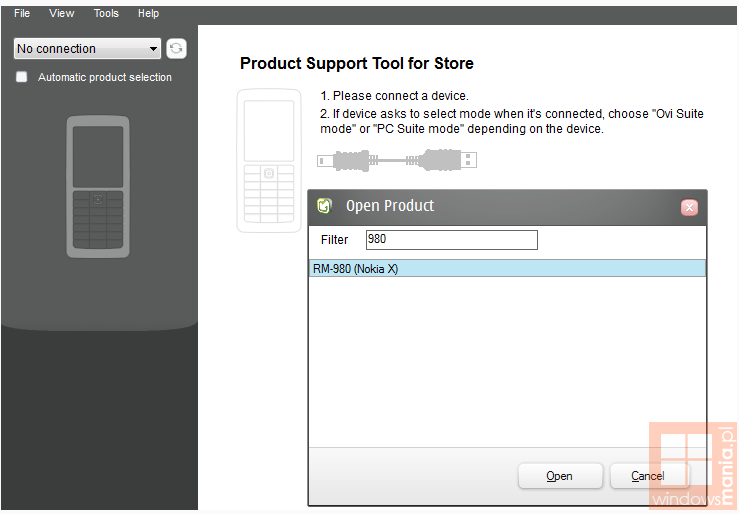Viewport: 739px width, 514px height.
Task: Close the Open Product dialog
Action: [689, 207]
